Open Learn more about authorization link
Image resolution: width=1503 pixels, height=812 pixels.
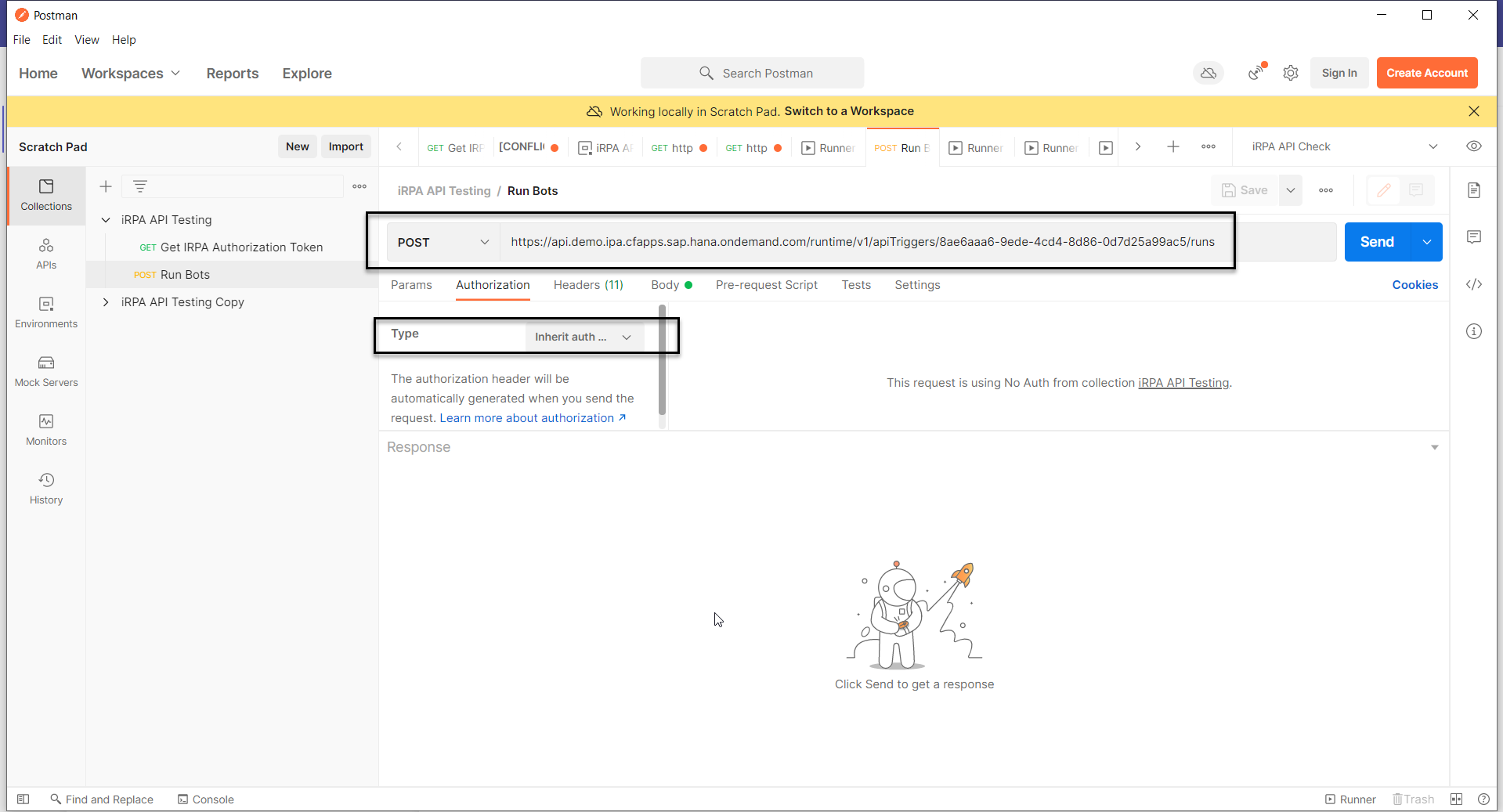(533, 418)
